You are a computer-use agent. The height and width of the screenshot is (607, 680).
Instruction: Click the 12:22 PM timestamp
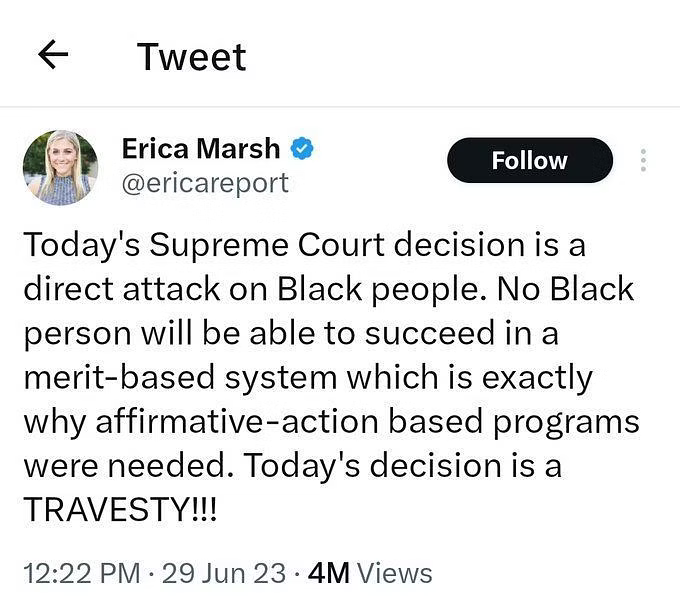(x=82, y=573)
